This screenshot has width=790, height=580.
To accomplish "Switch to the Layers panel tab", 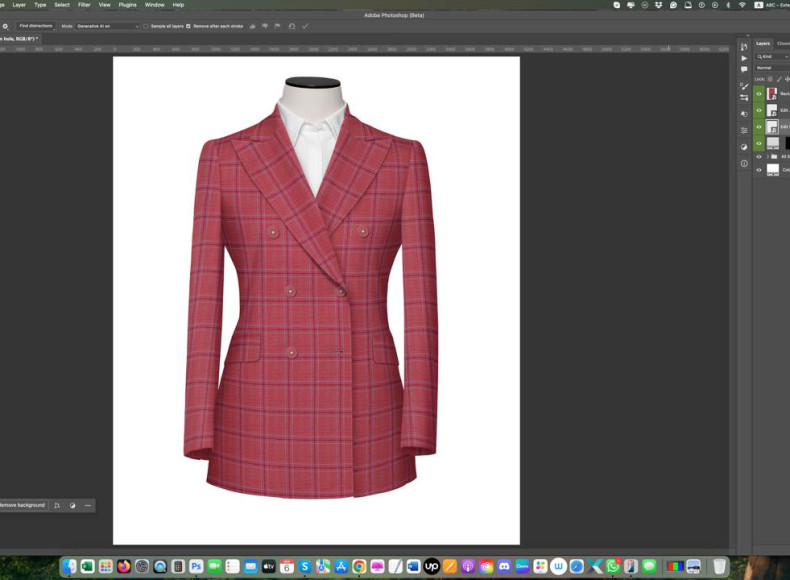I will [x=763, y=44].
